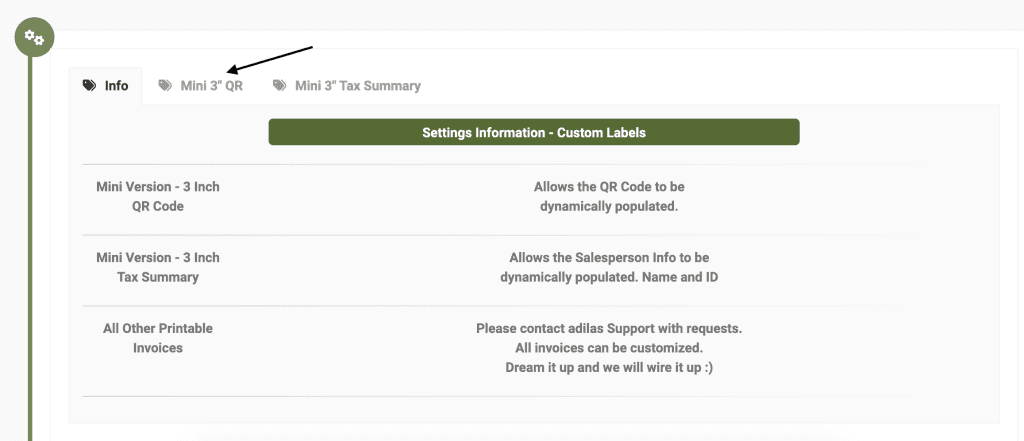The height and width of the screenshot is (441, 1024).
Task: Click Settings Information - Custom Labels banner
Action: 534,132
